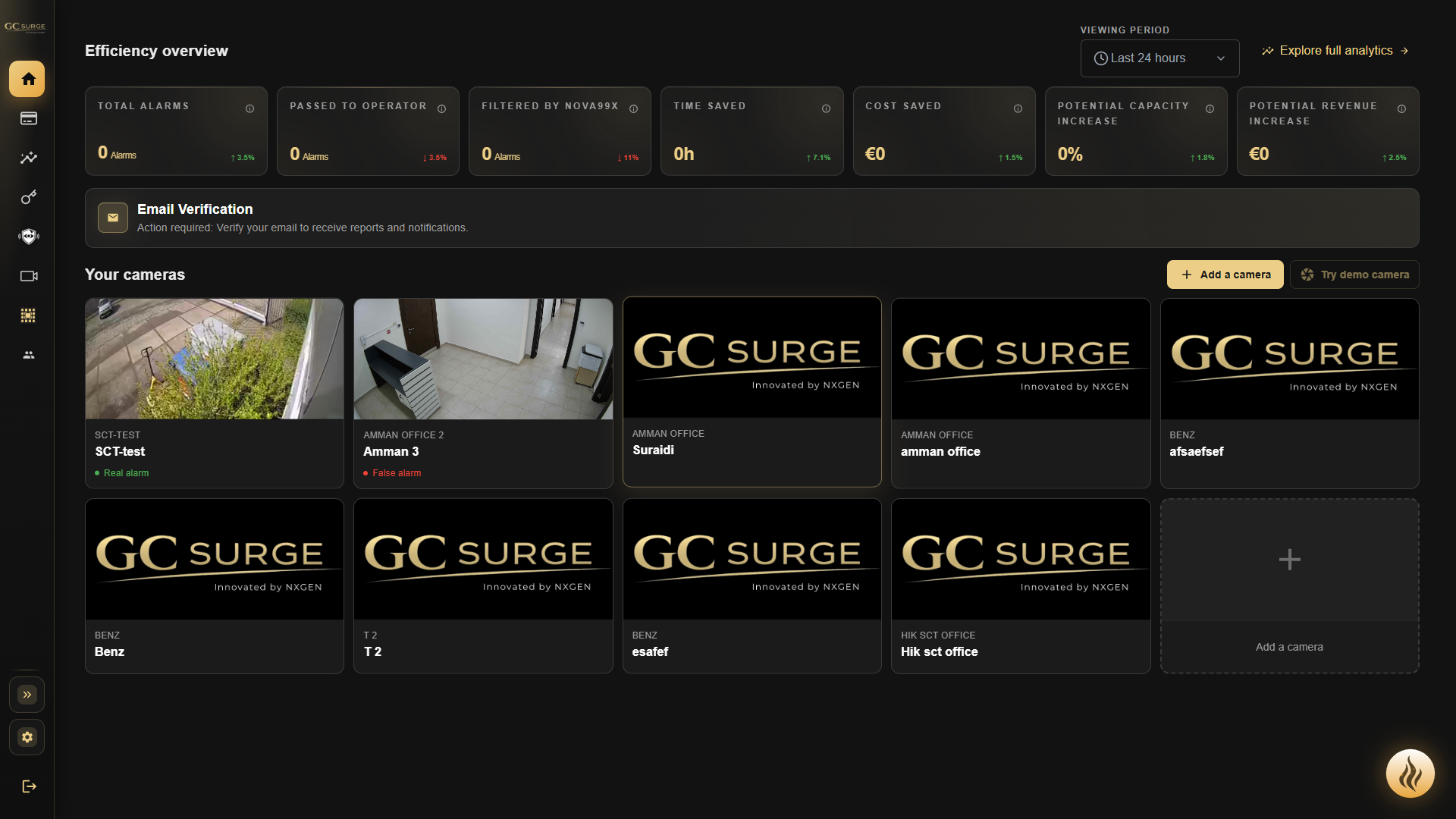Screen dimensions: 1456x819
Task: Click the 'Your cameras' heading
Action: coord(135,275)
